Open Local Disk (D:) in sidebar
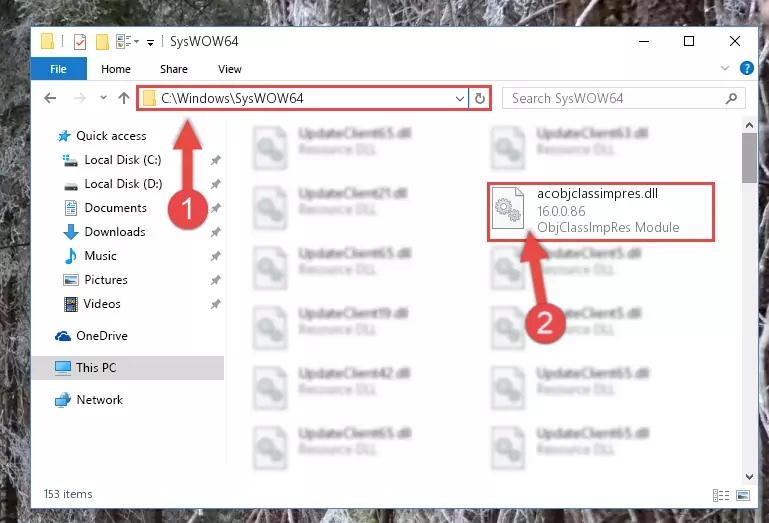This screenshot has height=523, width=769. click(x=123, y=183)
